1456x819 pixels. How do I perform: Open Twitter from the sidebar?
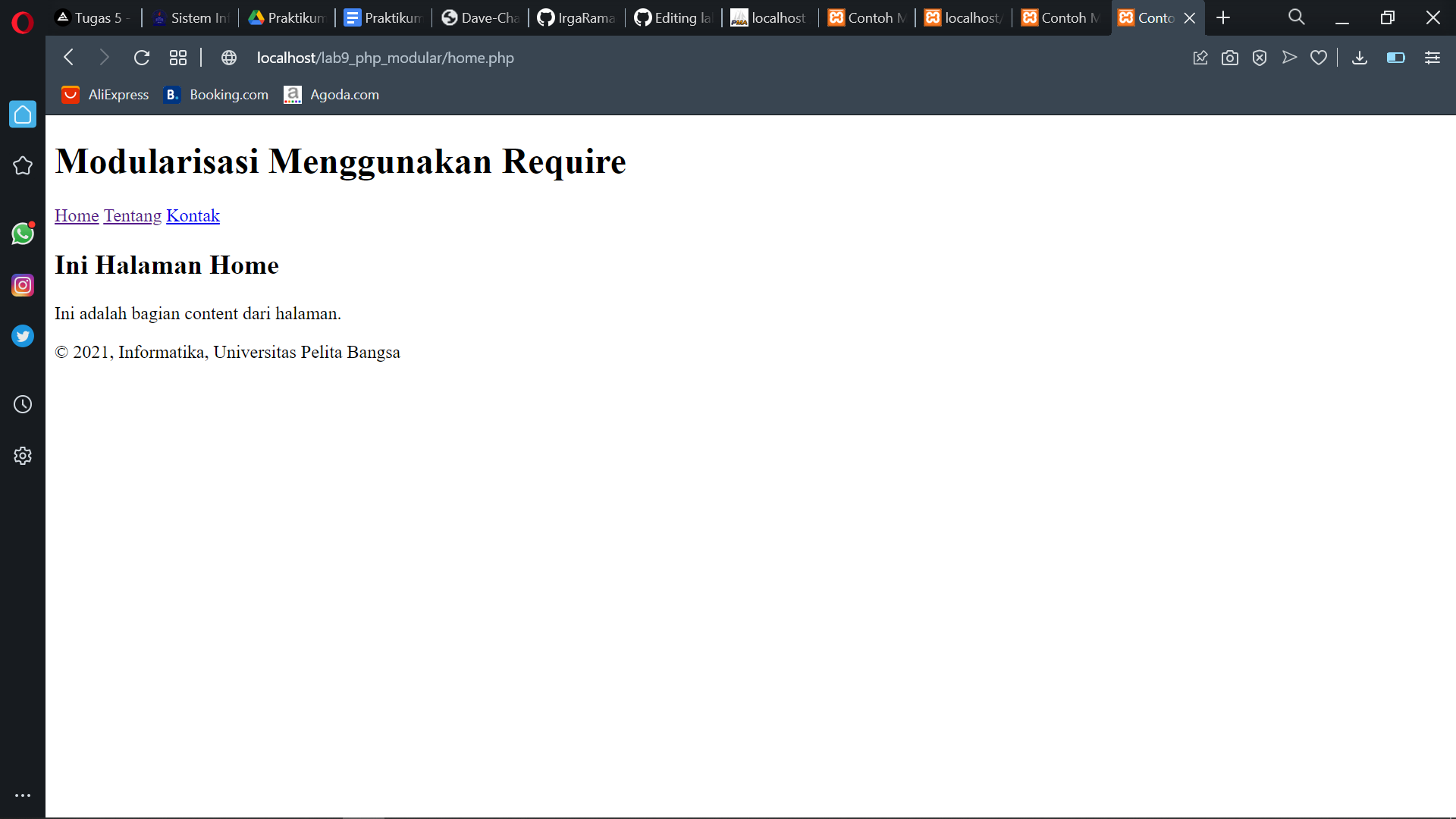[x=23, y=336]
